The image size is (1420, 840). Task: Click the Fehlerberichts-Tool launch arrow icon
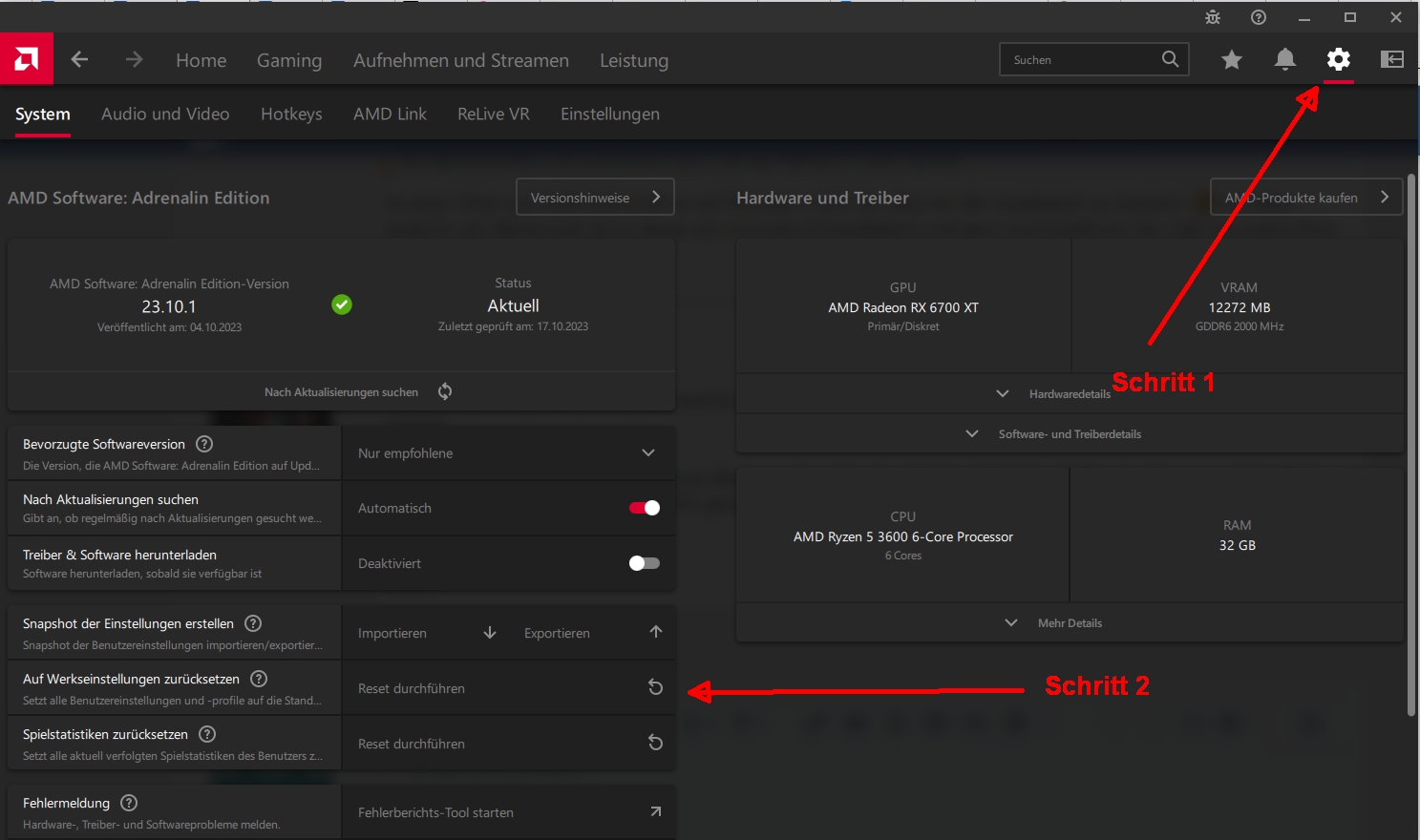(x=655, y=811)
